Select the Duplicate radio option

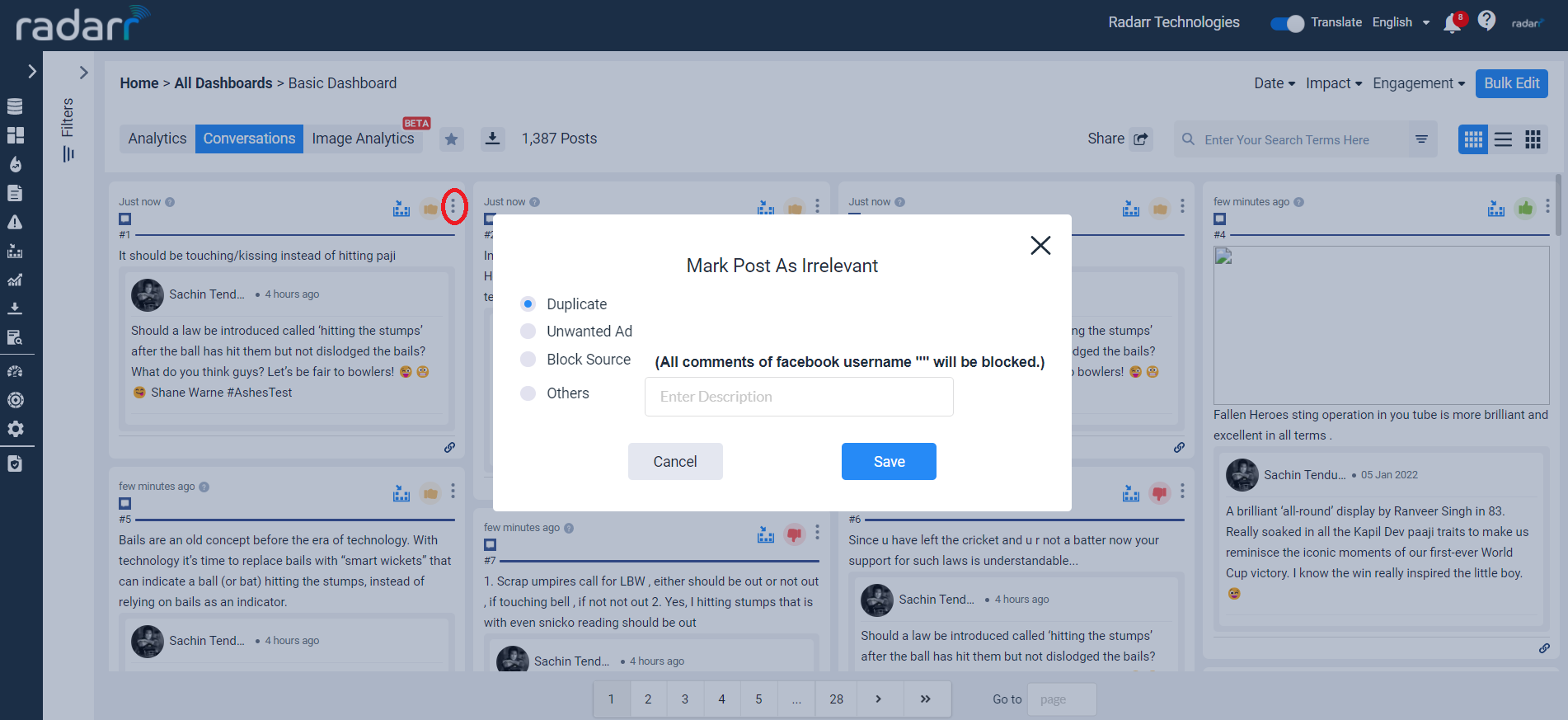pos(528,304)
